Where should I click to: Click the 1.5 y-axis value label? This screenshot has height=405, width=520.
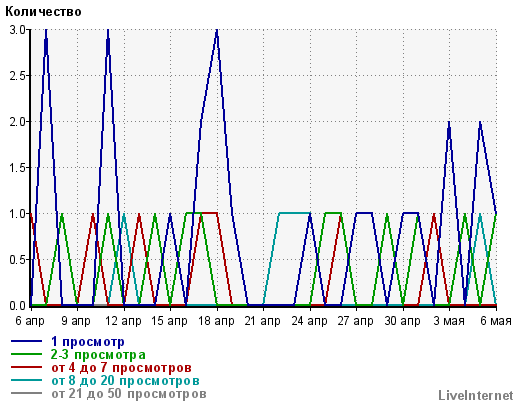tap(17, 168)
